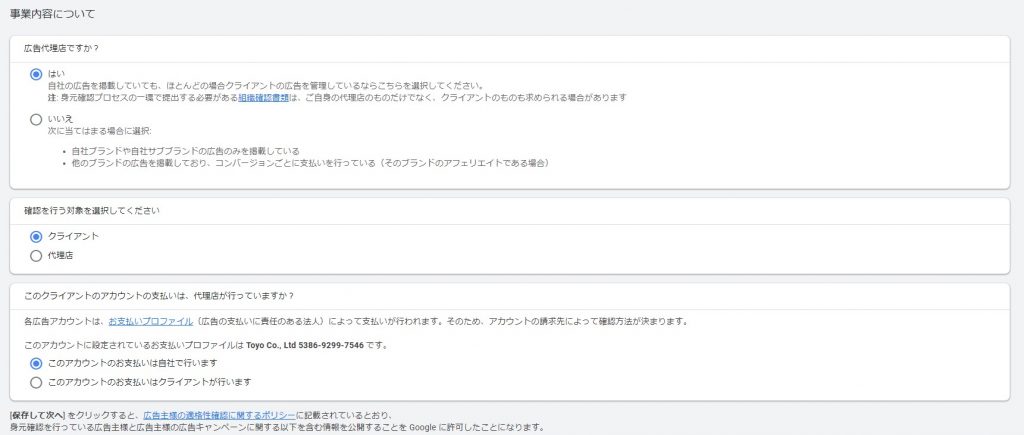Select このアカウントのお支払いはクライアントが行います option
Image resolution: width=1024 pixels, height=435 pixels.
[x=36, y=382]
